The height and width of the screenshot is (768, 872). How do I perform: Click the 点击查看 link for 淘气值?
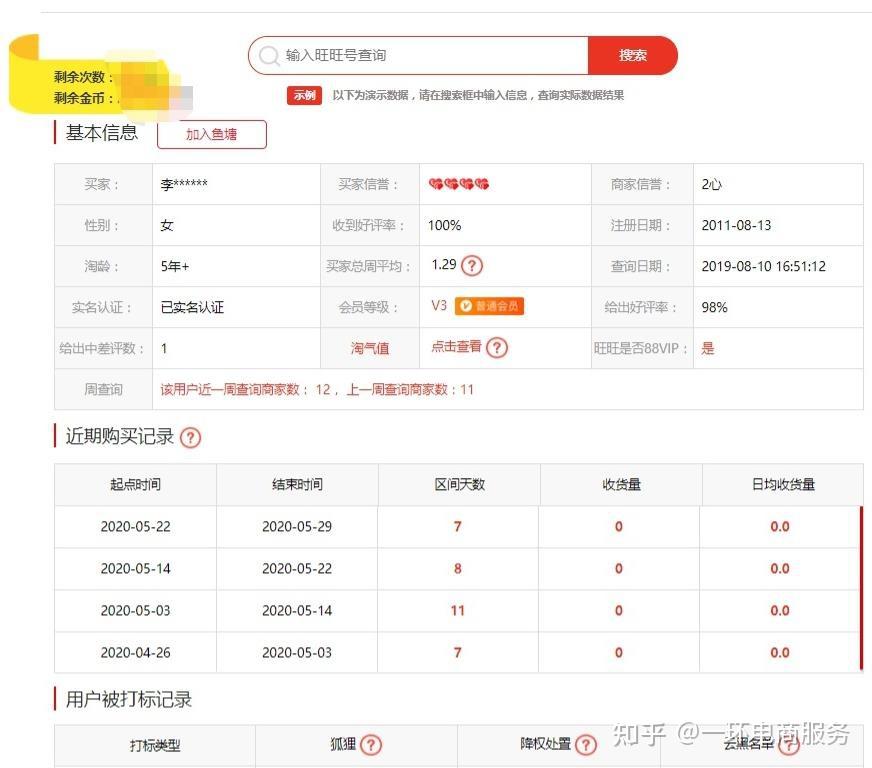tap(456, 347)
